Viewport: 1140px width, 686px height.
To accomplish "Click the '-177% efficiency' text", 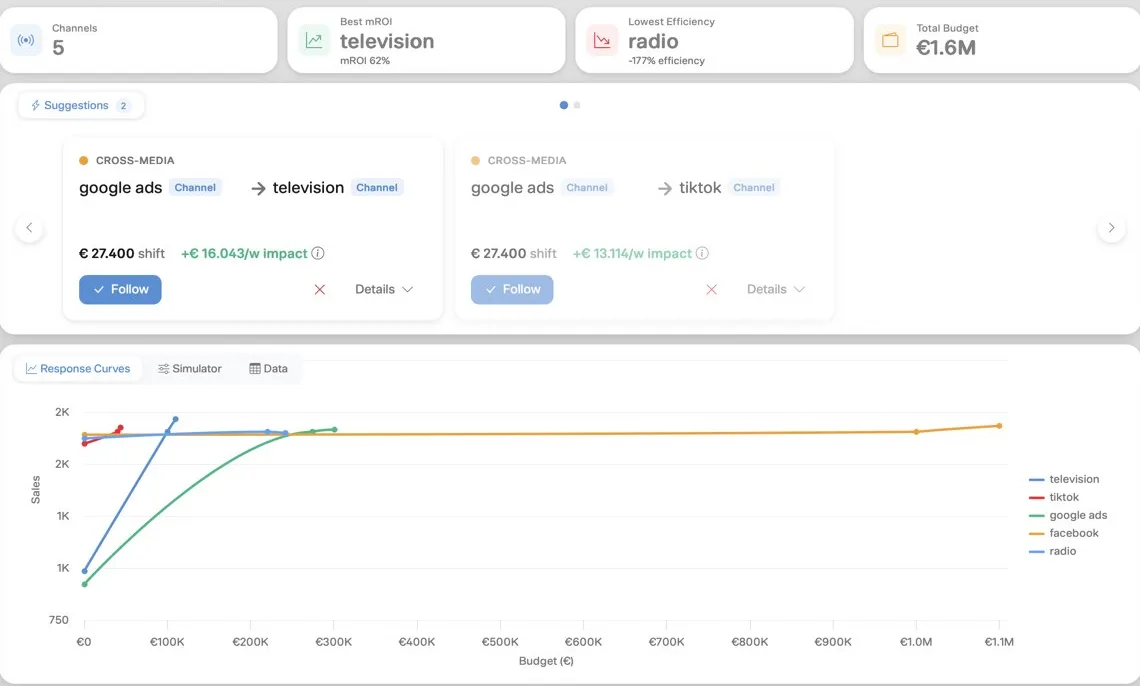I will [x=667, y=60].
